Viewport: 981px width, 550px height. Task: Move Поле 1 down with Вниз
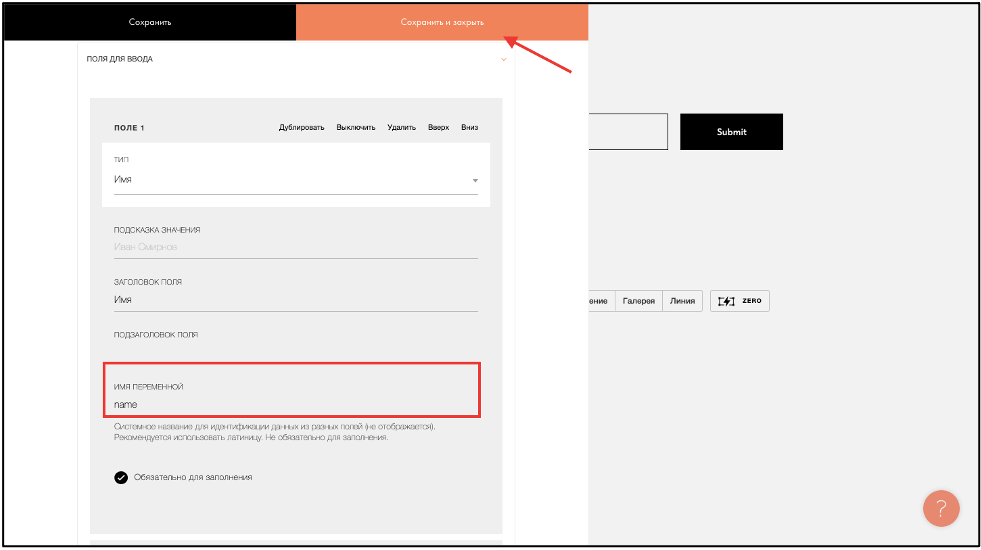(x=469, y=127)
